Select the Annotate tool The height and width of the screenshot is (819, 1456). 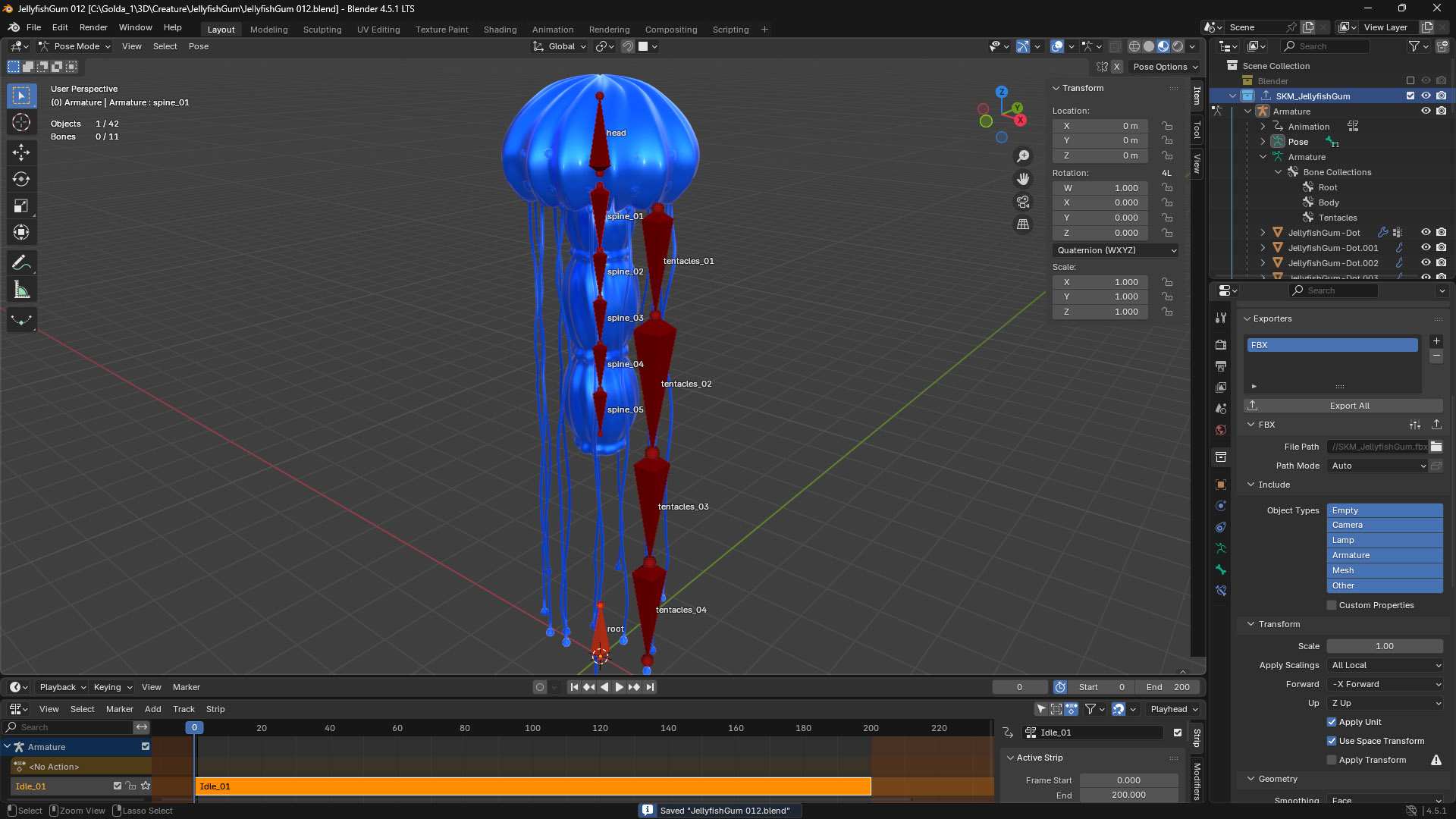point(21,262)
